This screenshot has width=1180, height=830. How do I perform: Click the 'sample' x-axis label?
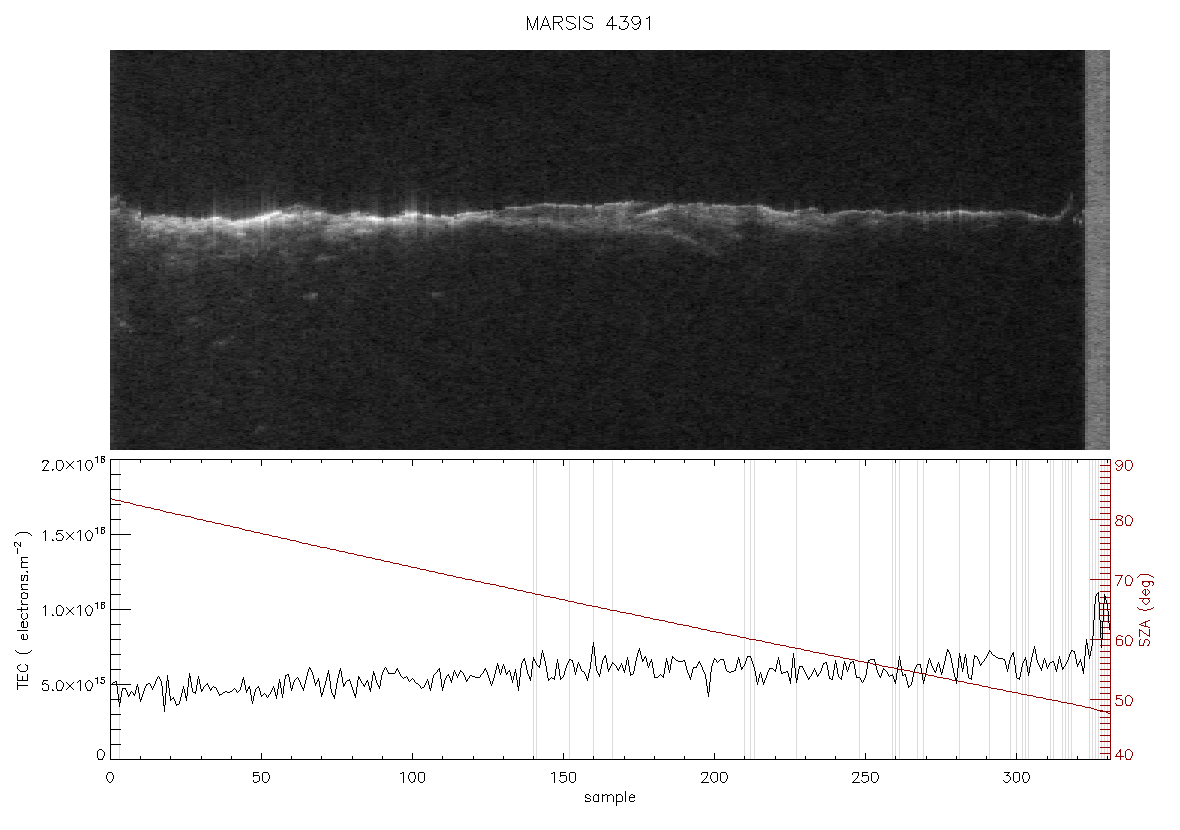pos(610,797)
